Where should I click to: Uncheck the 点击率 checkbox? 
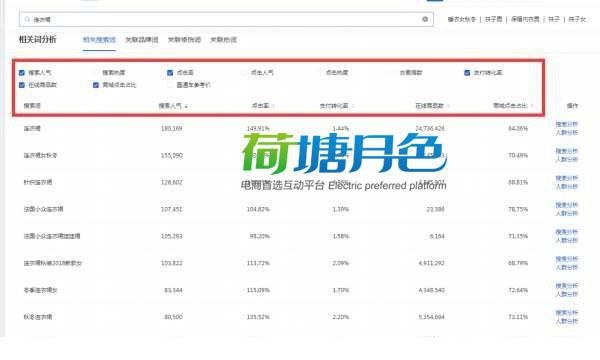170,73
